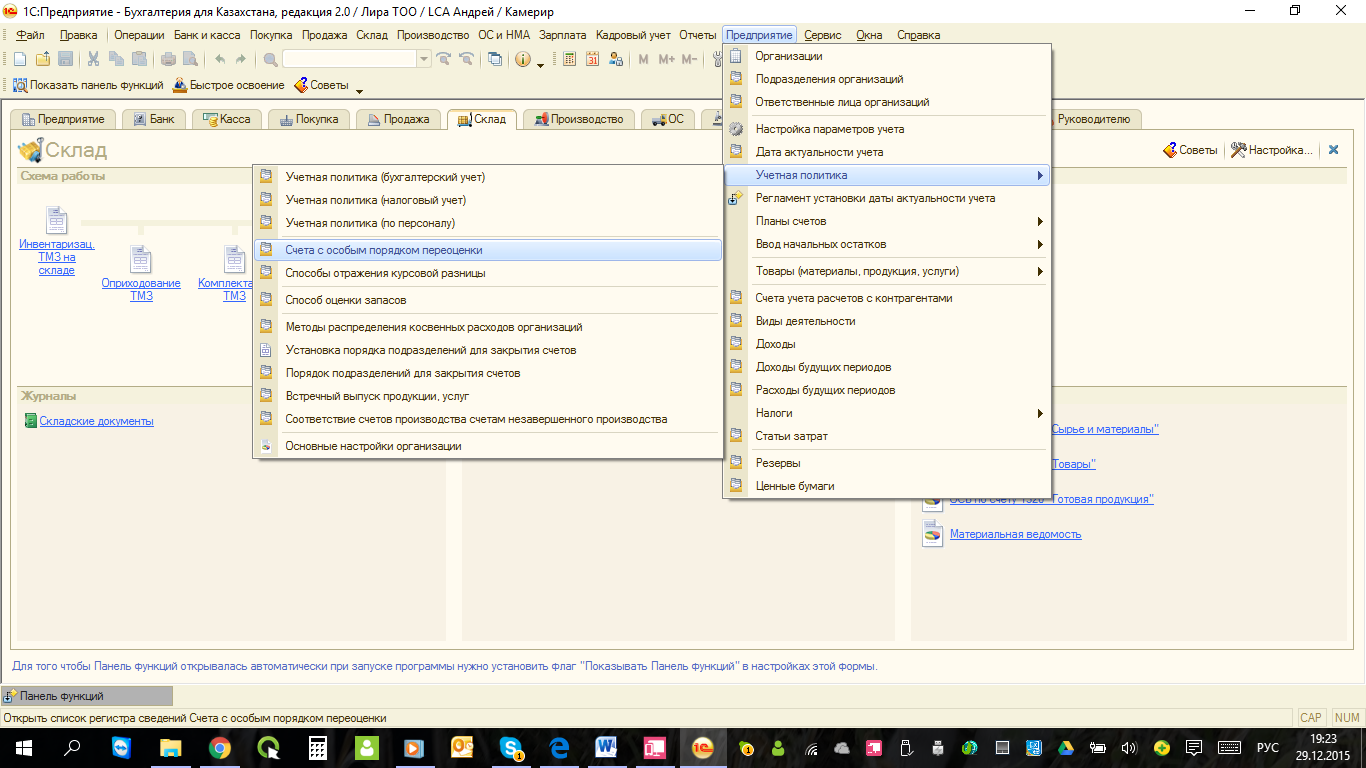Open the Отчеты menu

click(698, 35)
